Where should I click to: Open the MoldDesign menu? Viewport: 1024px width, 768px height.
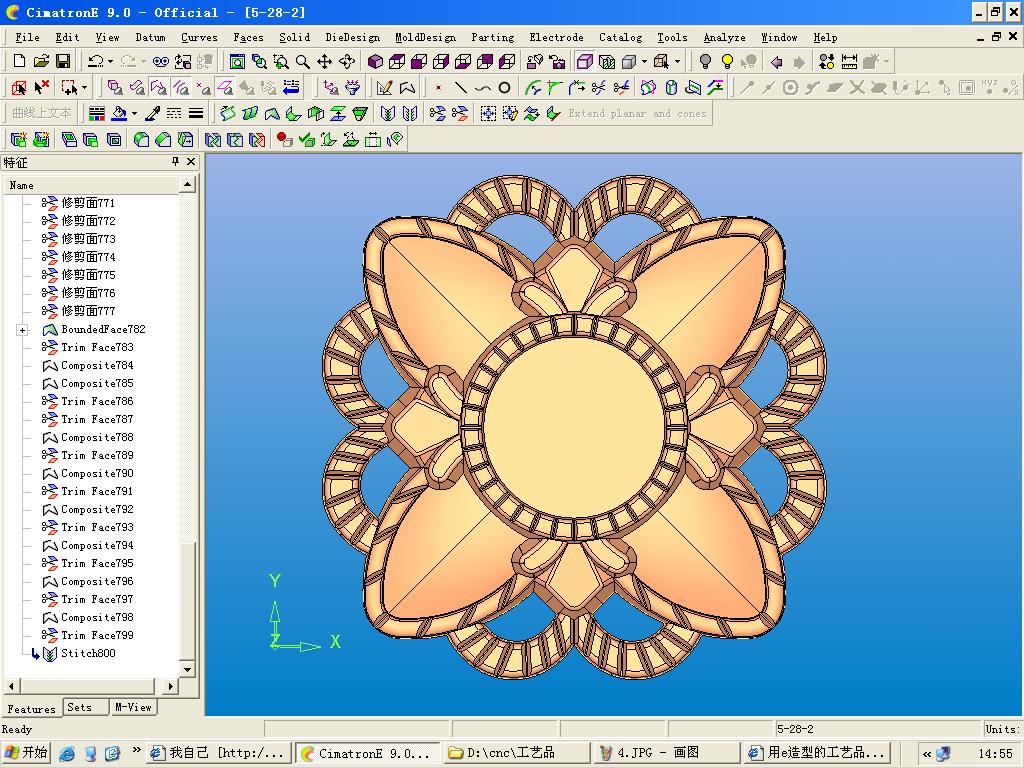coord(425,37)
